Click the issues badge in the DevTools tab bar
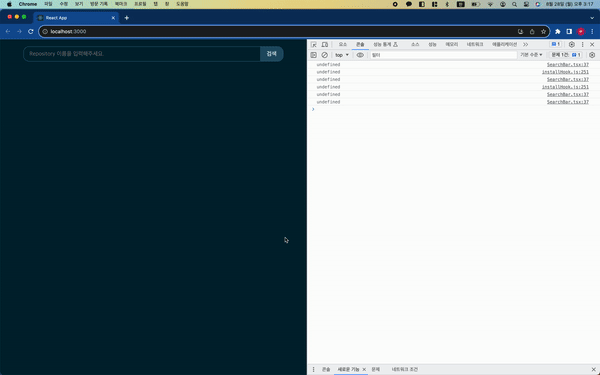600x375 pixels. coord(556,44)
